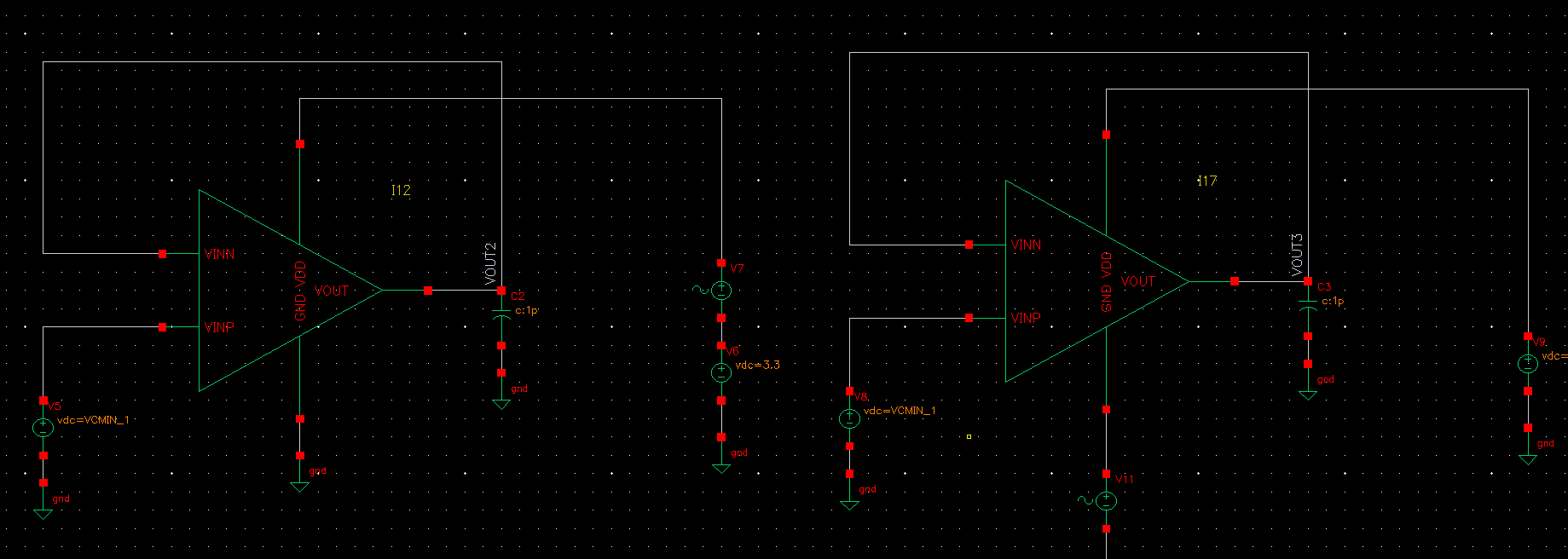Select the VOUT3 net label
The image size is (1568, 559).
point(1297,254)
